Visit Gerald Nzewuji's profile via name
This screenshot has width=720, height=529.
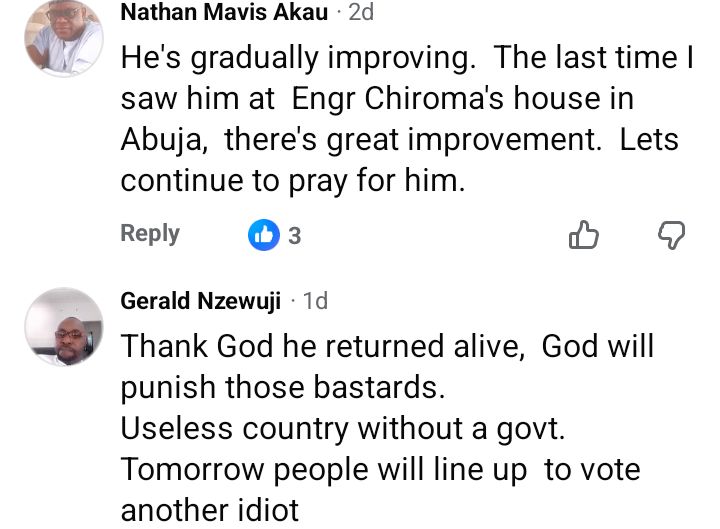[200, 301]
